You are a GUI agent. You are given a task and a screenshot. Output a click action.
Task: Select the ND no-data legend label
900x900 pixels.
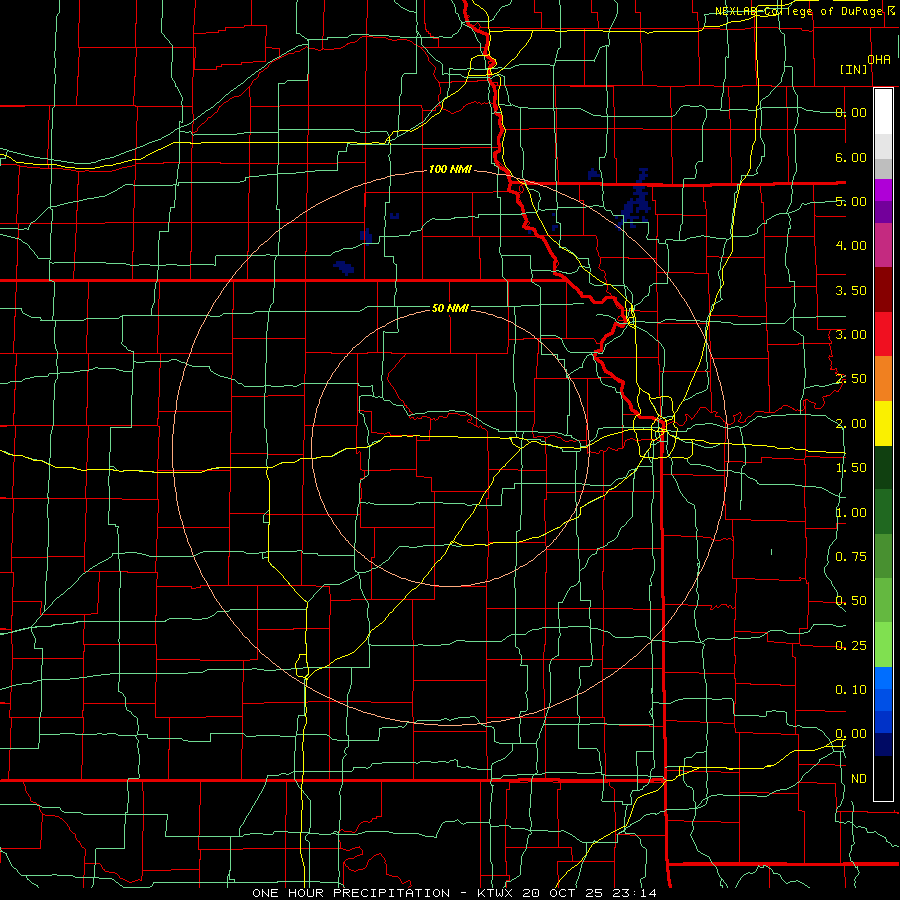(x=859, y=779)
